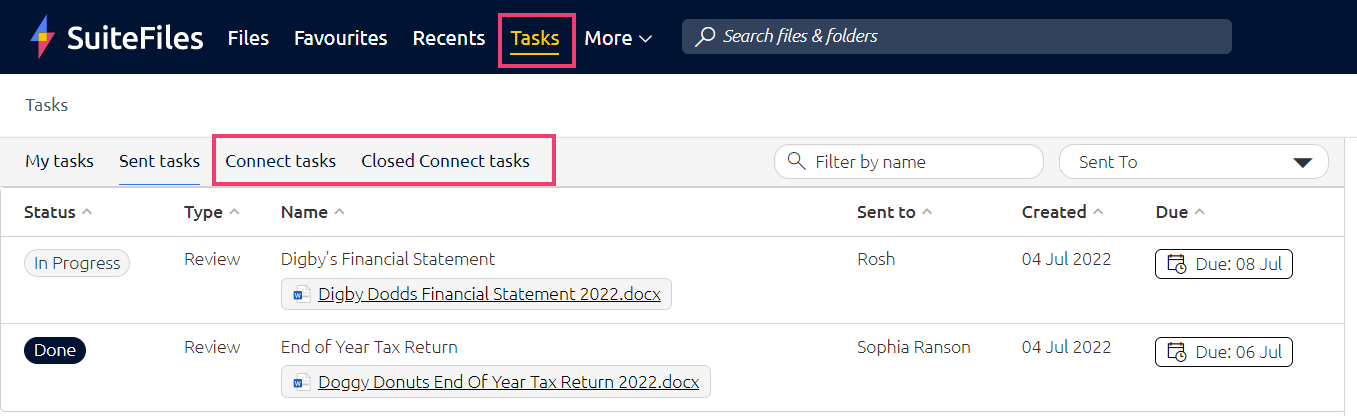Open the Sent To dropdown
This screenshot has width=1357, height=416.
1193,162
